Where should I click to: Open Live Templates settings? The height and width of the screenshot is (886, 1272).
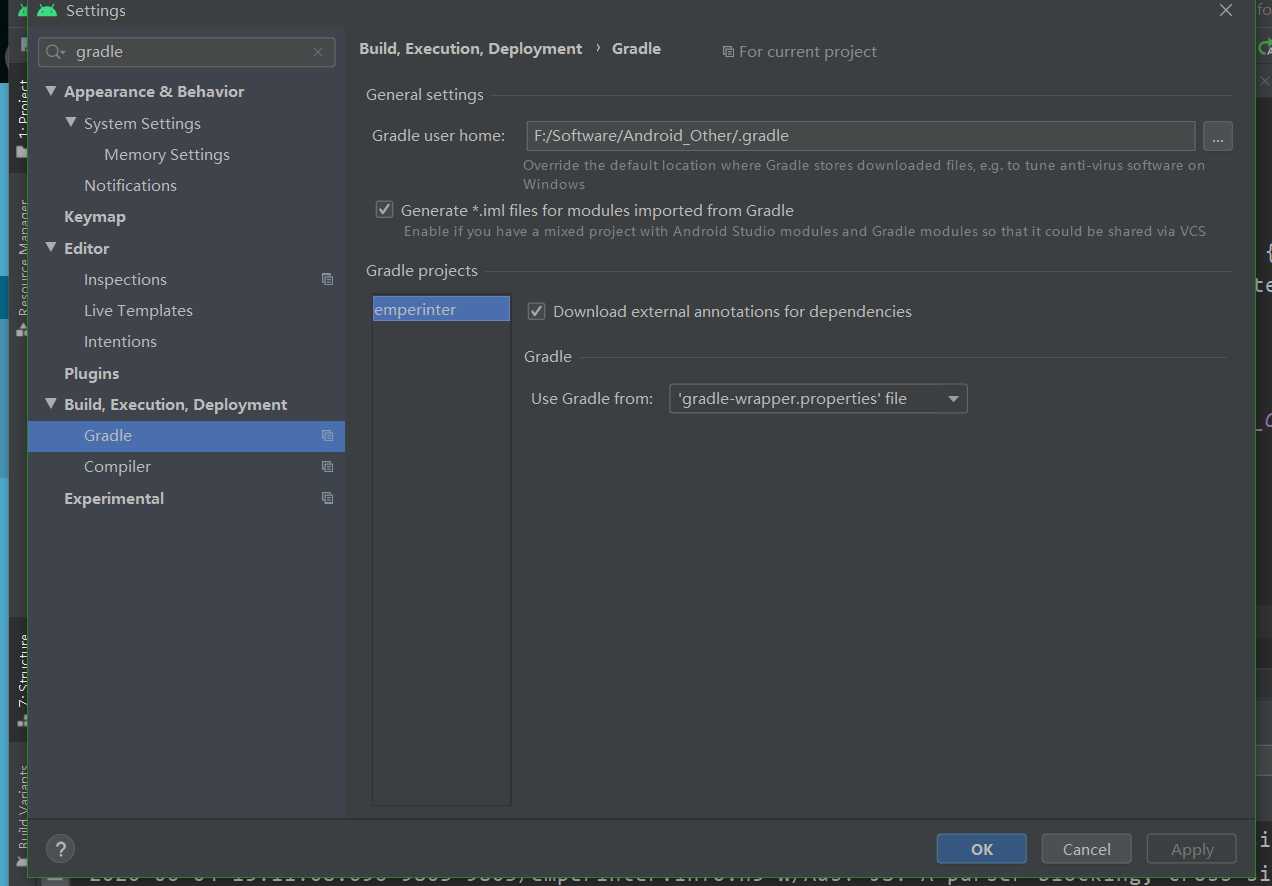coord(138,310)
